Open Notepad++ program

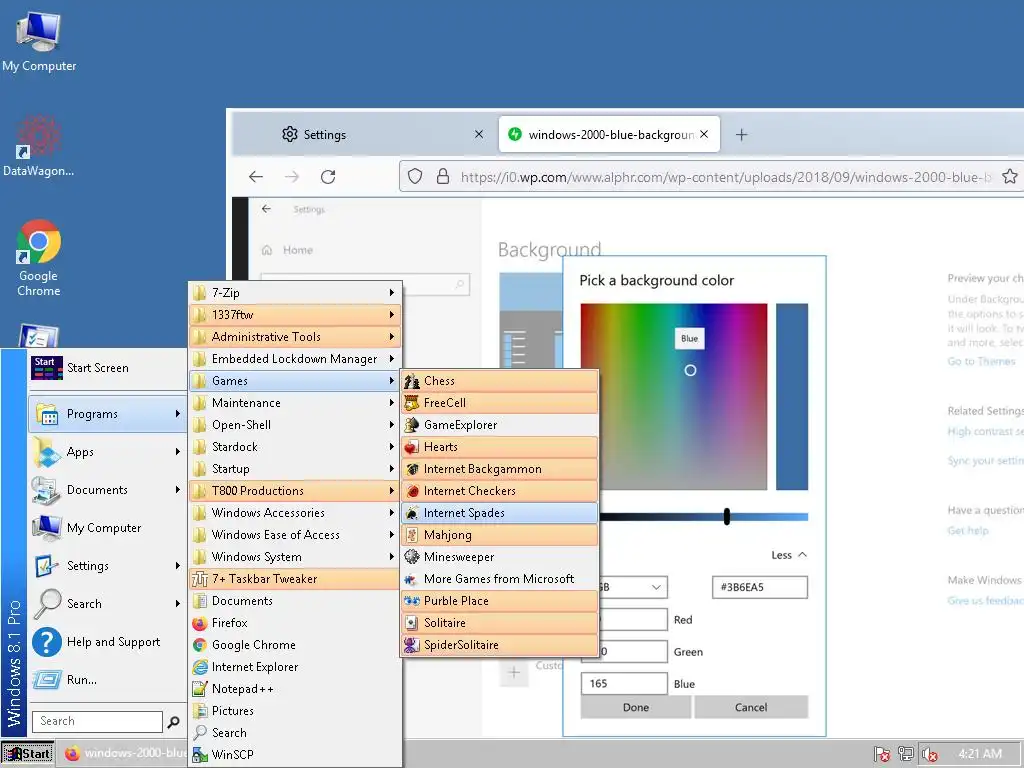[295, 689]
